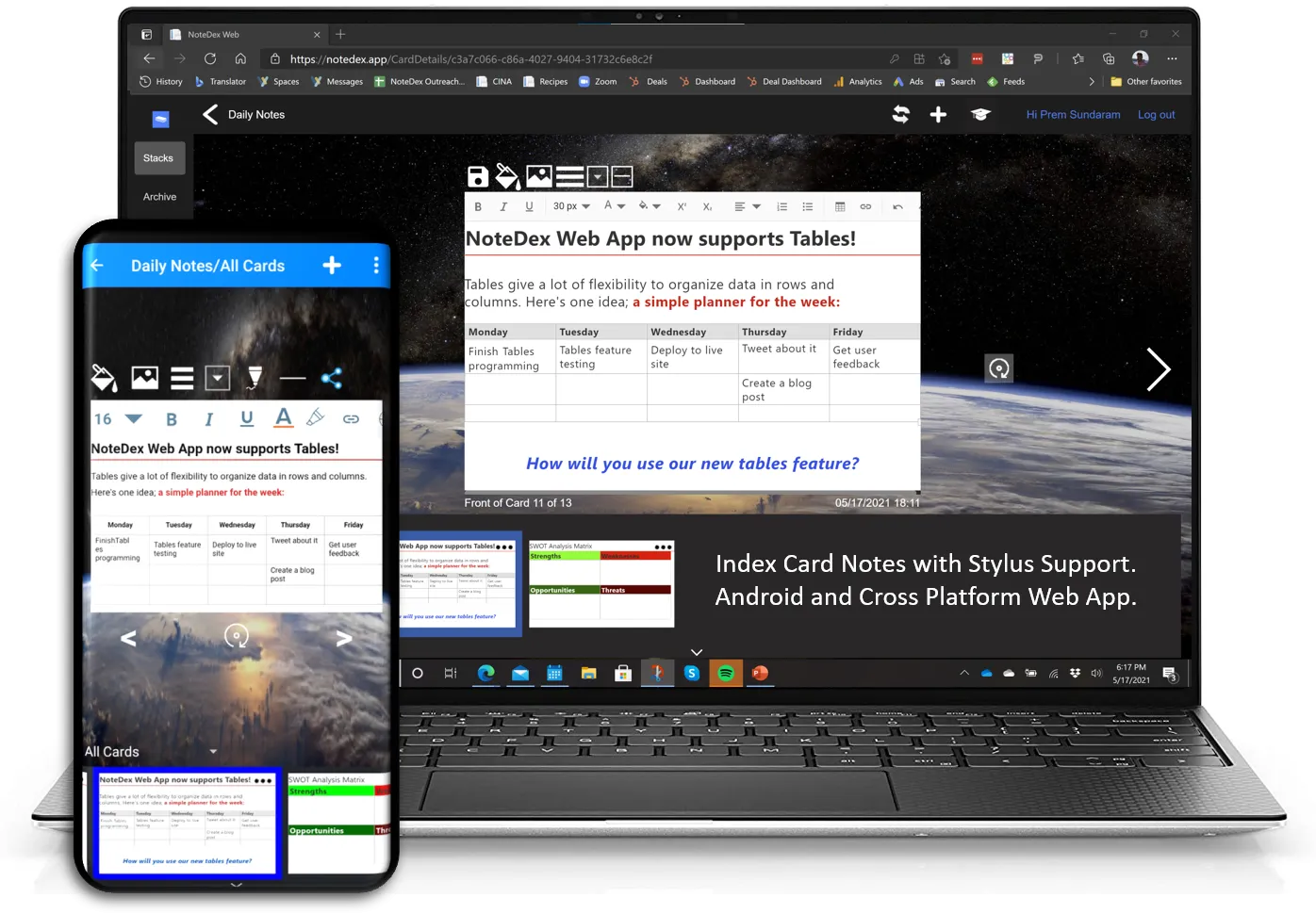Click the graduation cap icon near Log out
This screenshot has height=914, width=1316.
tap(980, 114)
